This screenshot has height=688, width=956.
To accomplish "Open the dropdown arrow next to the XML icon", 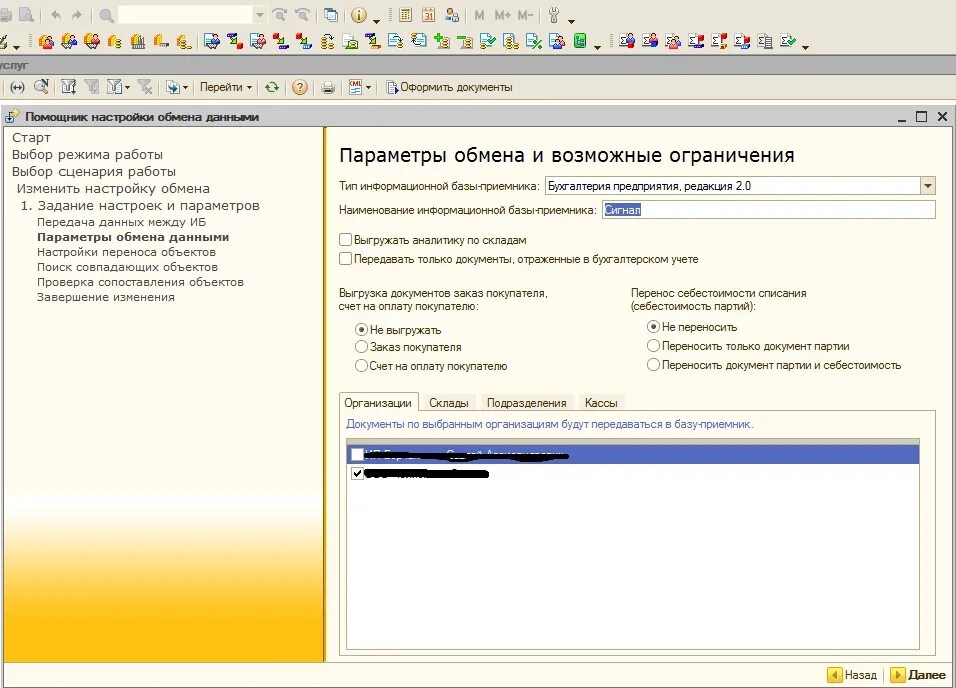I will (x=366, y=87).
